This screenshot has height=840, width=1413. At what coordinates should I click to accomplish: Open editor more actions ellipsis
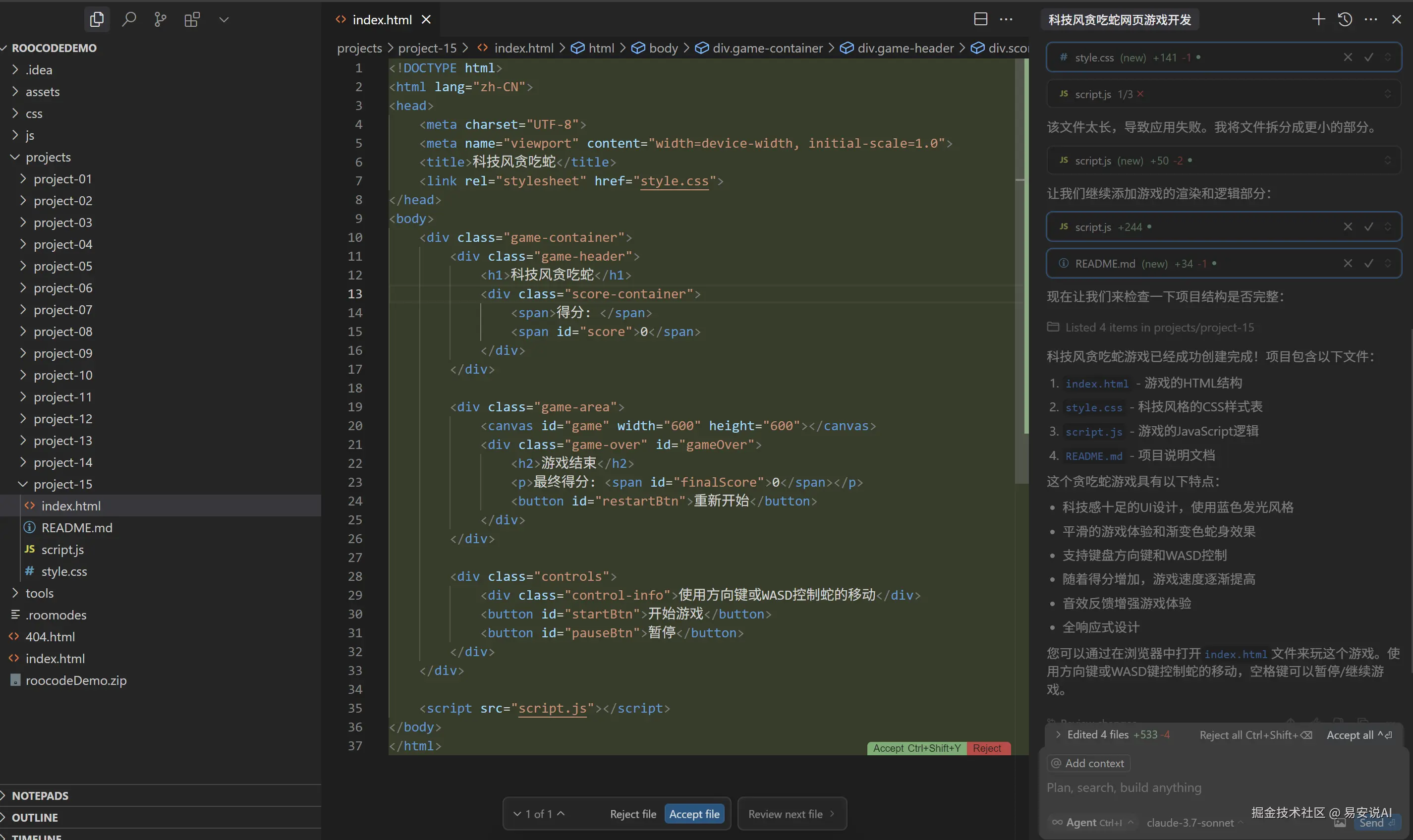coord(1006,19)
